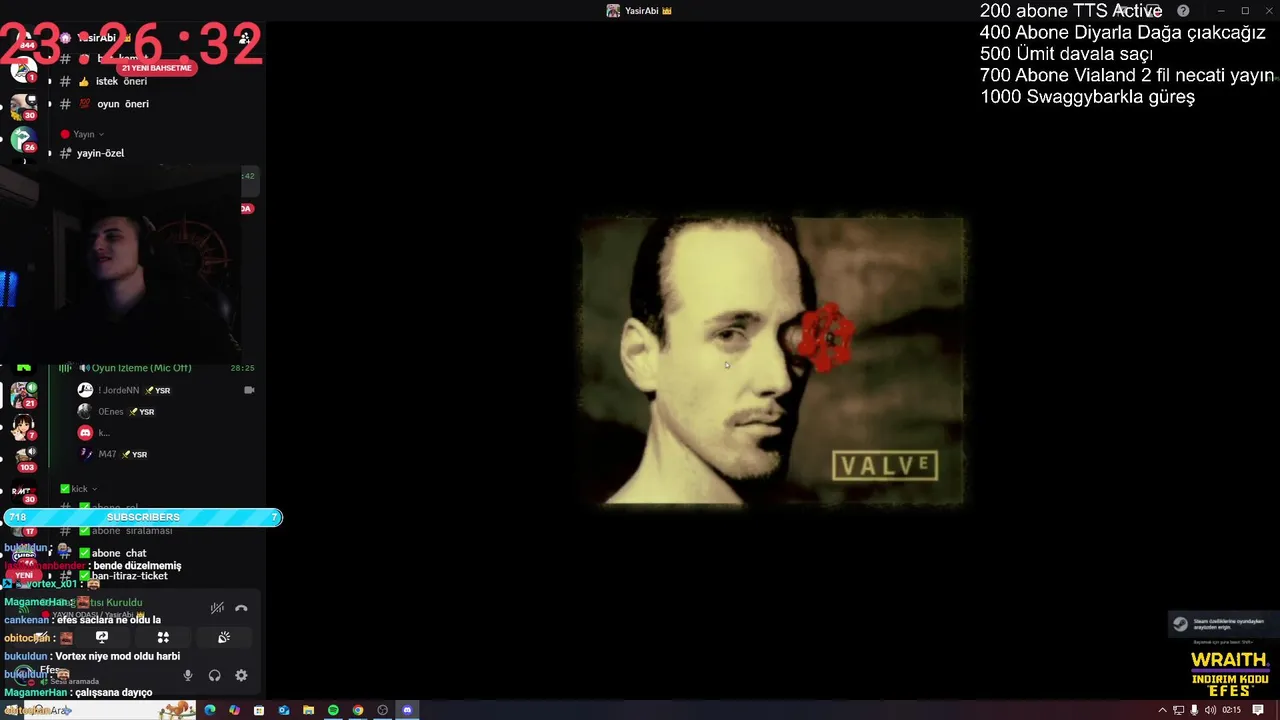
Task: Collapse the Yayın category
Action: coord(82,134)
